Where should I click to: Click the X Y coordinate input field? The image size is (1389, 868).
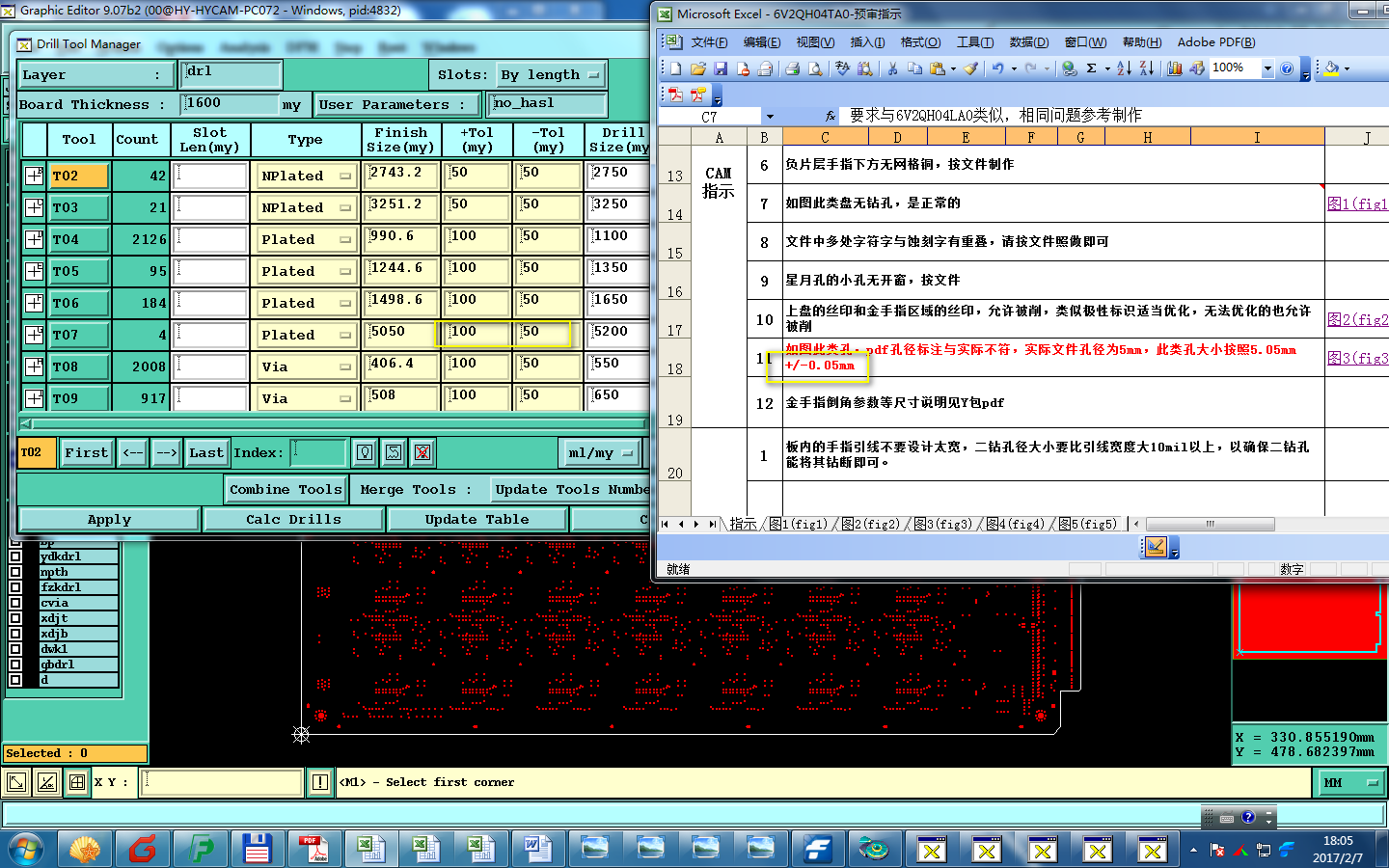(221, 782)
